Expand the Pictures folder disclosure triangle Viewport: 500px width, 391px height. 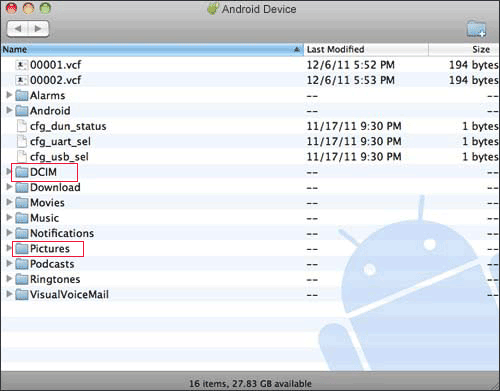9,248
